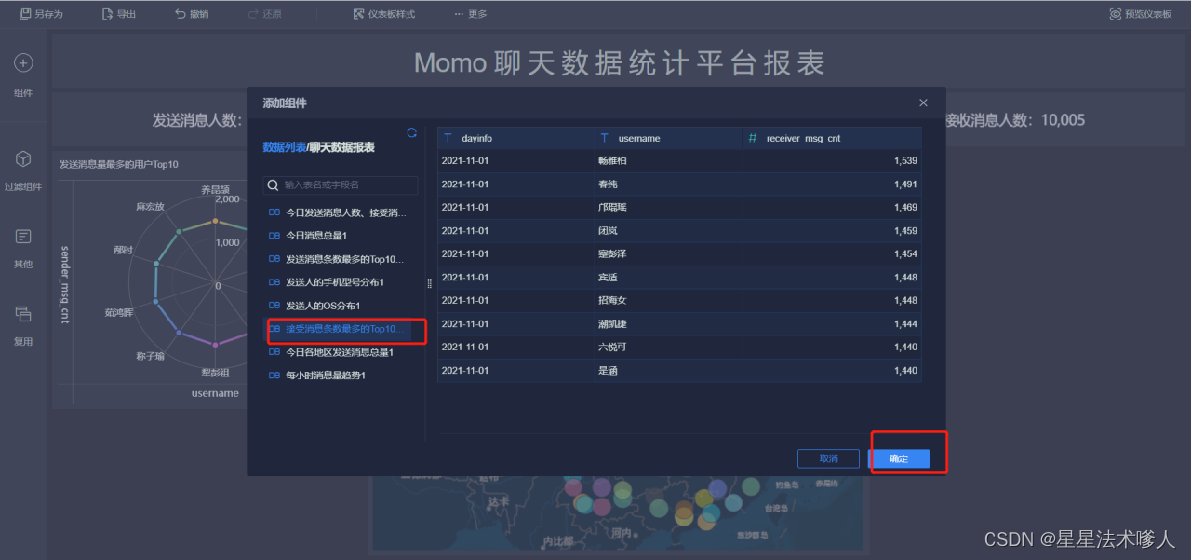Click the DB icon beside 发送人的OS分布1
1192x560 pixels.
tap(274, 305)
